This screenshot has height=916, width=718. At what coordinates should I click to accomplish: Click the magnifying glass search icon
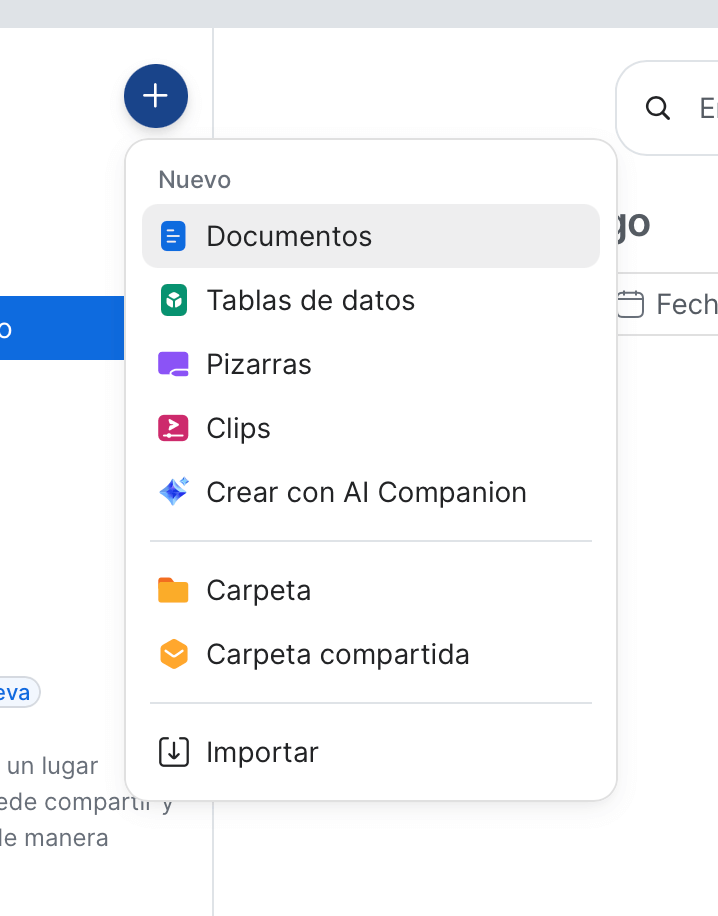point(658,108)
